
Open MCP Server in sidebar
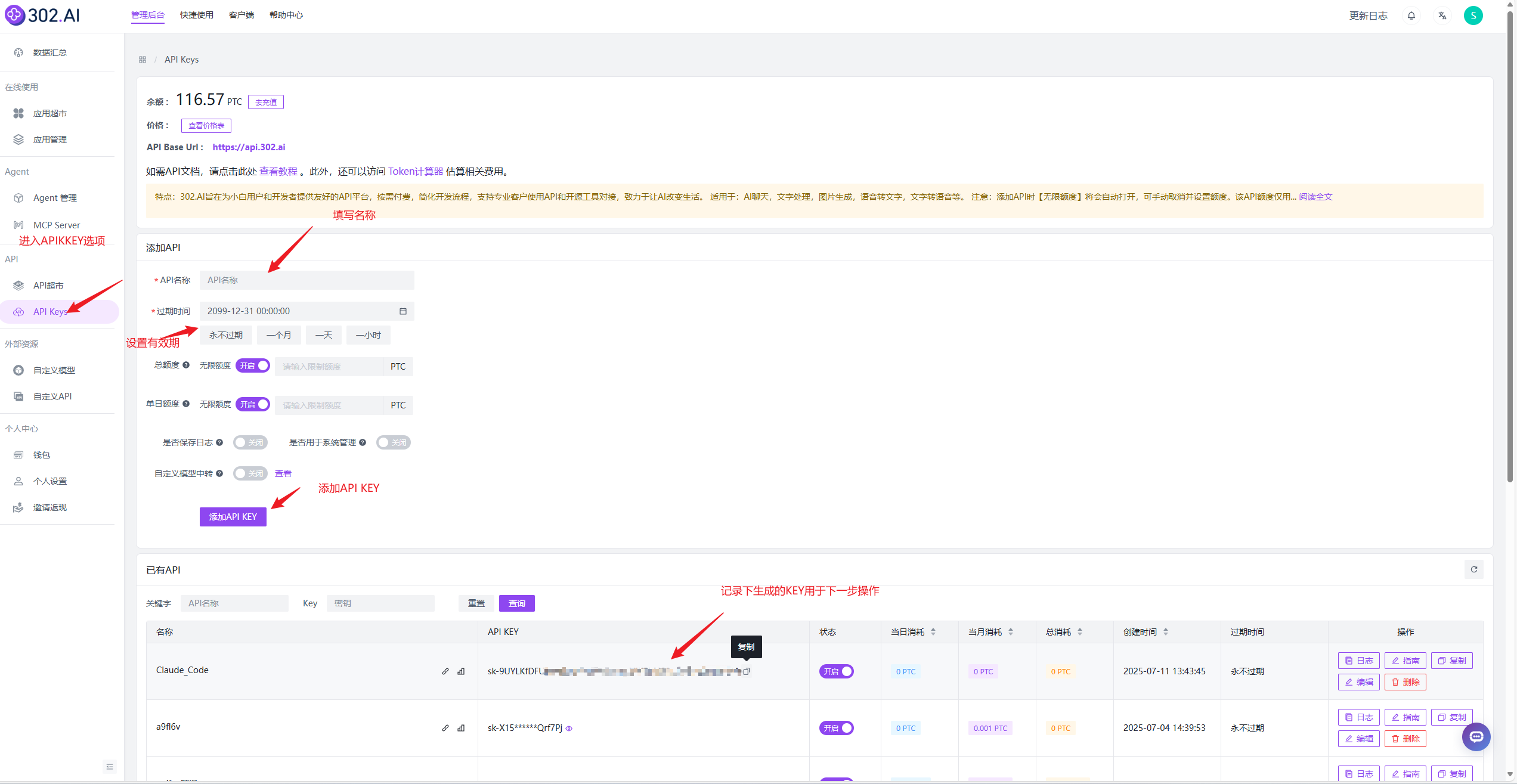[x=58, y=225]
